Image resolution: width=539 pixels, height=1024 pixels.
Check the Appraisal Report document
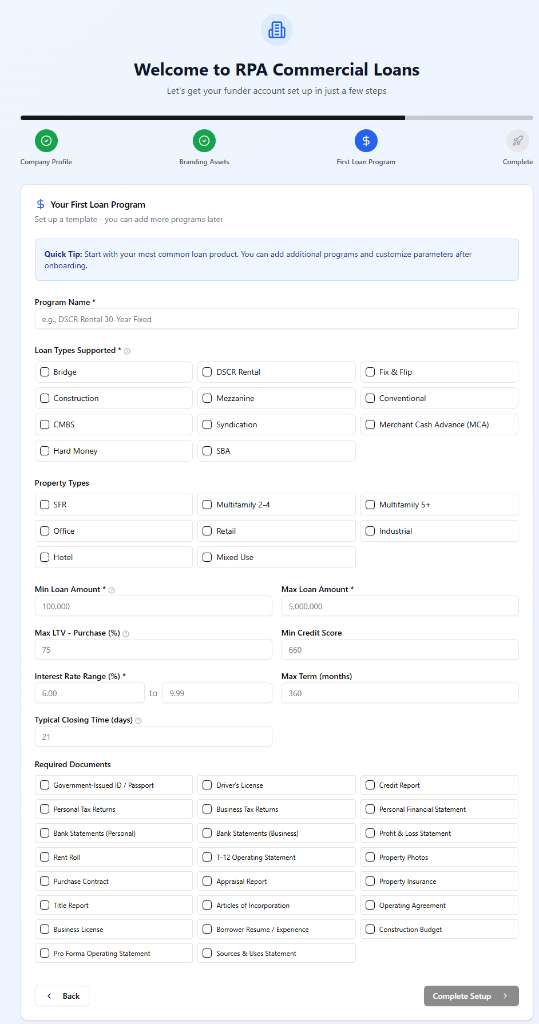click(x=207, y=881)
